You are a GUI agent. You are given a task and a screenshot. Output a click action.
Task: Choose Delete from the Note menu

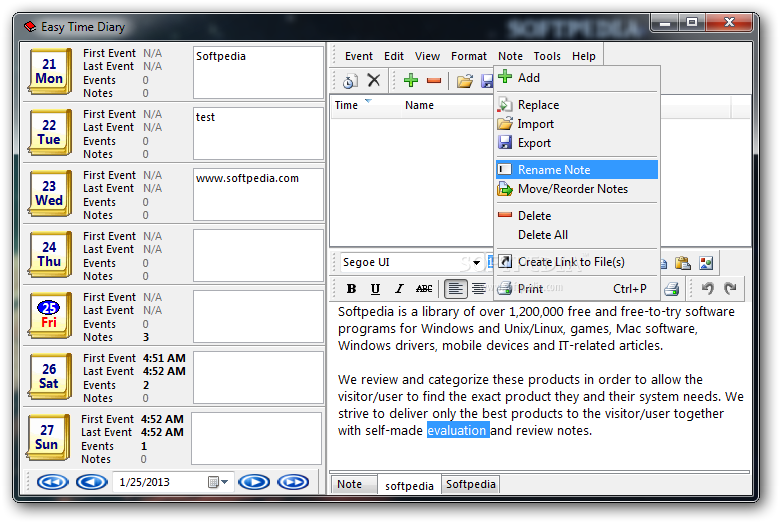pyautogui.click(x=577, y=216)
